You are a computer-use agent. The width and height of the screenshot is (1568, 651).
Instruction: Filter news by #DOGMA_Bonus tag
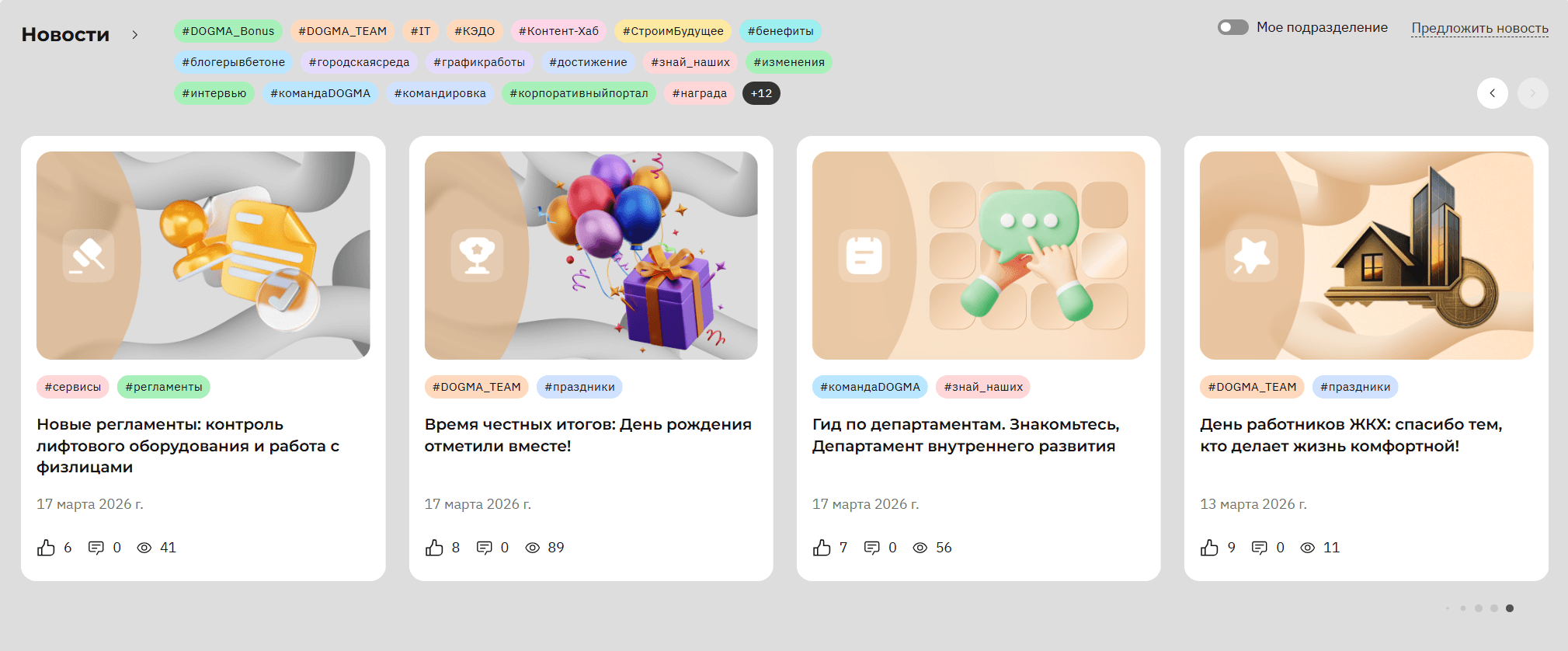click(228, 31)
